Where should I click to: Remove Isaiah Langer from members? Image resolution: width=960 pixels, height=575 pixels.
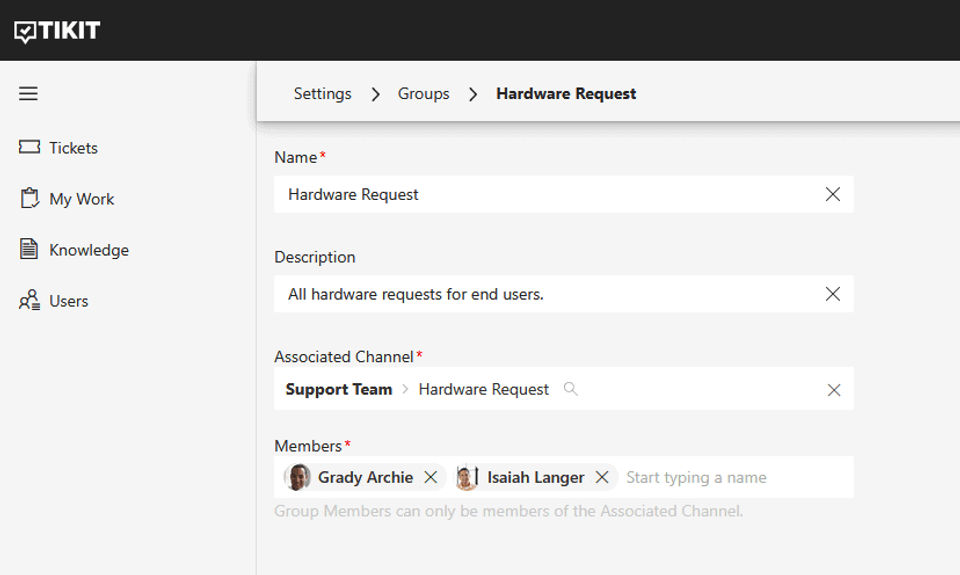click(602, 477)
